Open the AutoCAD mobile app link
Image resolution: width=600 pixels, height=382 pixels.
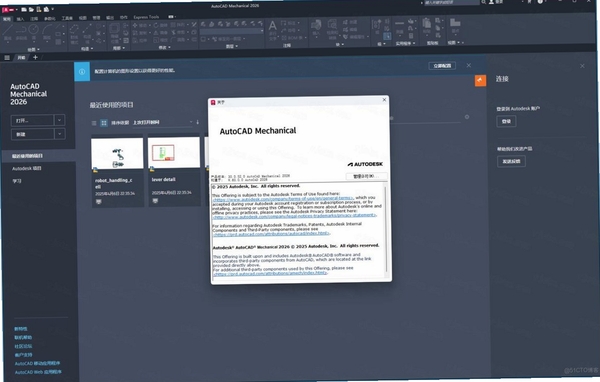point(38,363)
